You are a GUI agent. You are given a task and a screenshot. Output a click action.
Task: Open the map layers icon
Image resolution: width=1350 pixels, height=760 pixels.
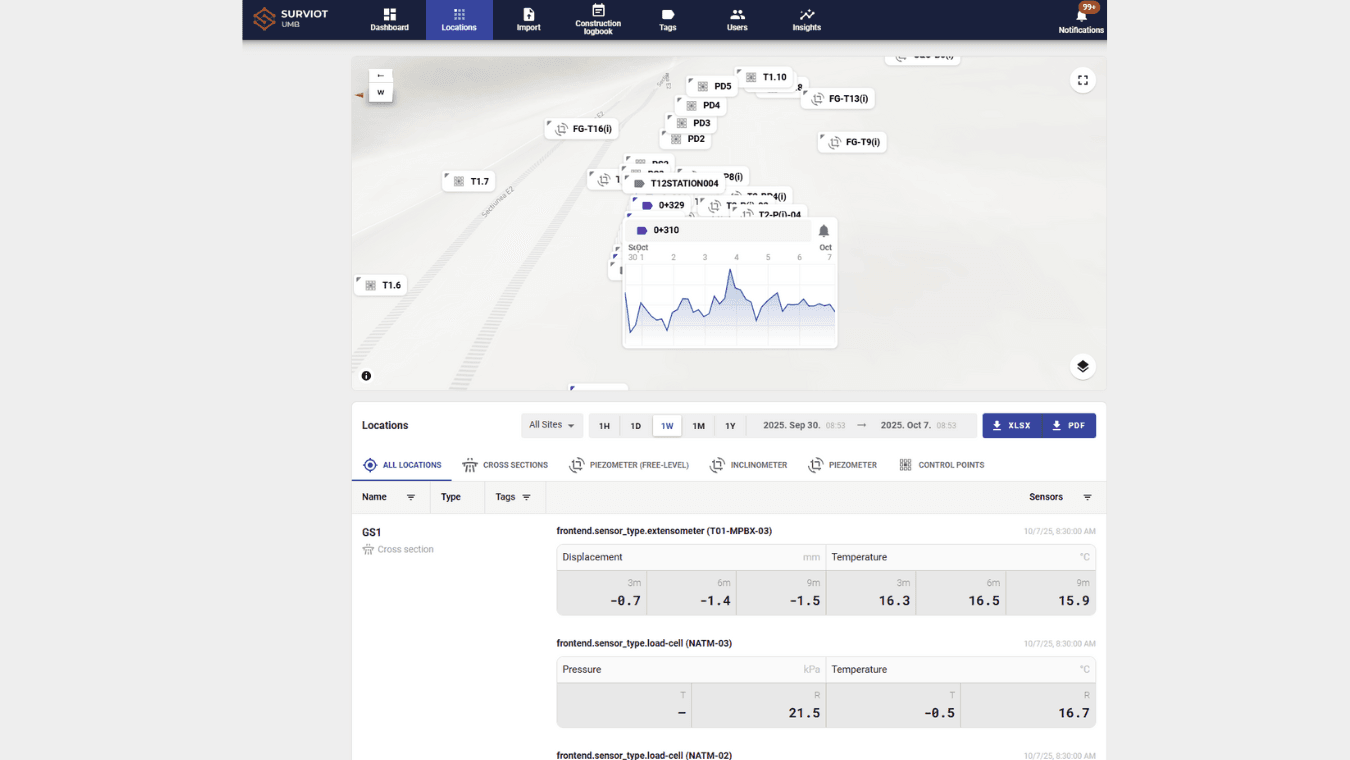[x=1082, y=366]
